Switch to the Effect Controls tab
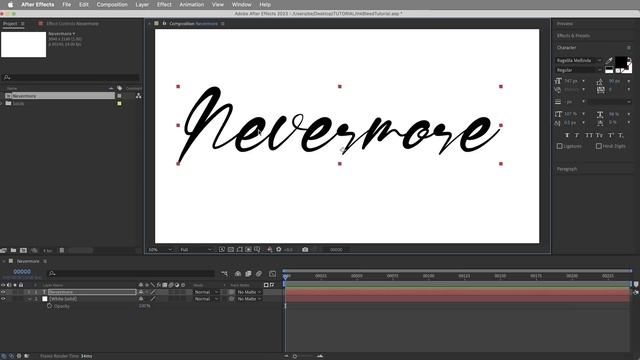Viewport: 640px width, 360px height. pos(72,24)
